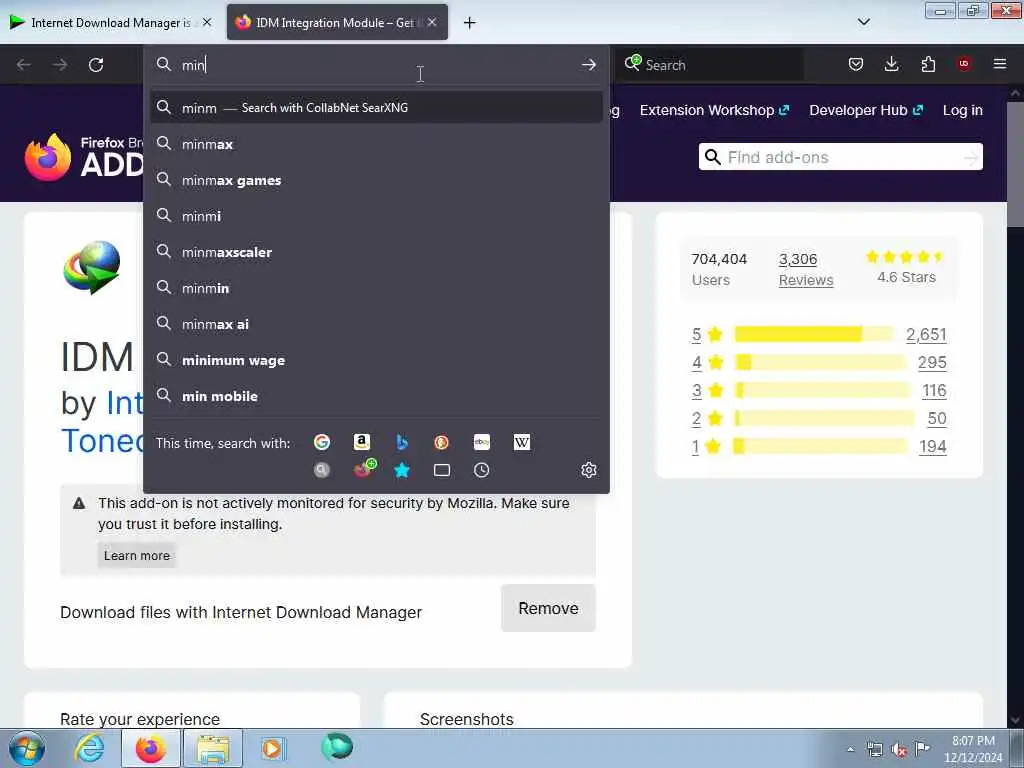Open the Windows Start menu
The image size is (1024, 768).
click(27, 748)
